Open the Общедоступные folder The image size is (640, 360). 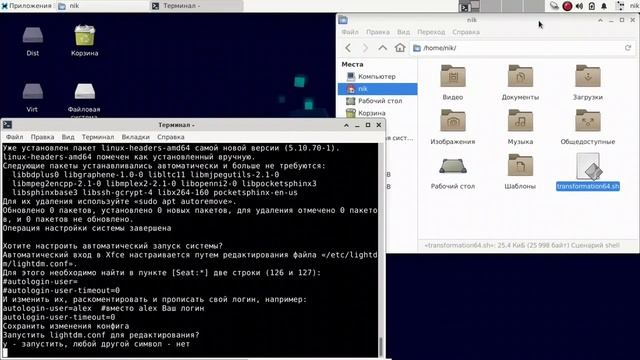587,127
